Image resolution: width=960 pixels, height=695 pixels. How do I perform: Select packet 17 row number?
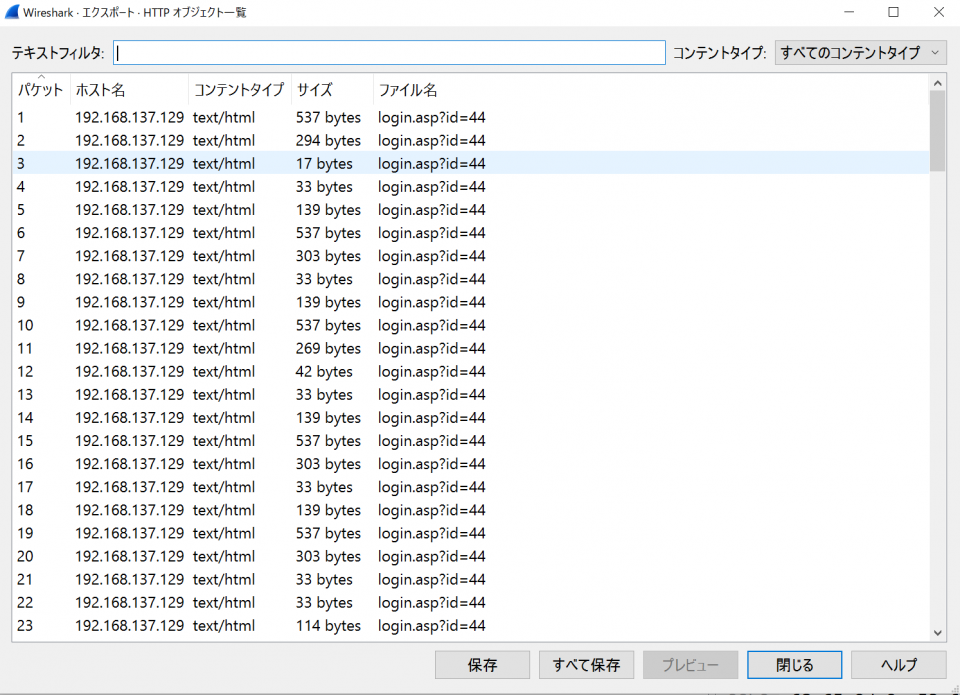click(x=25, y=487)
